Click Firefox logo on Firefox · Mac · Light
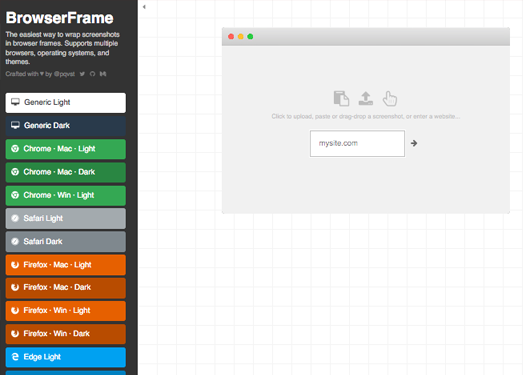This screenshot has width=523, height=375. point(15,265)
